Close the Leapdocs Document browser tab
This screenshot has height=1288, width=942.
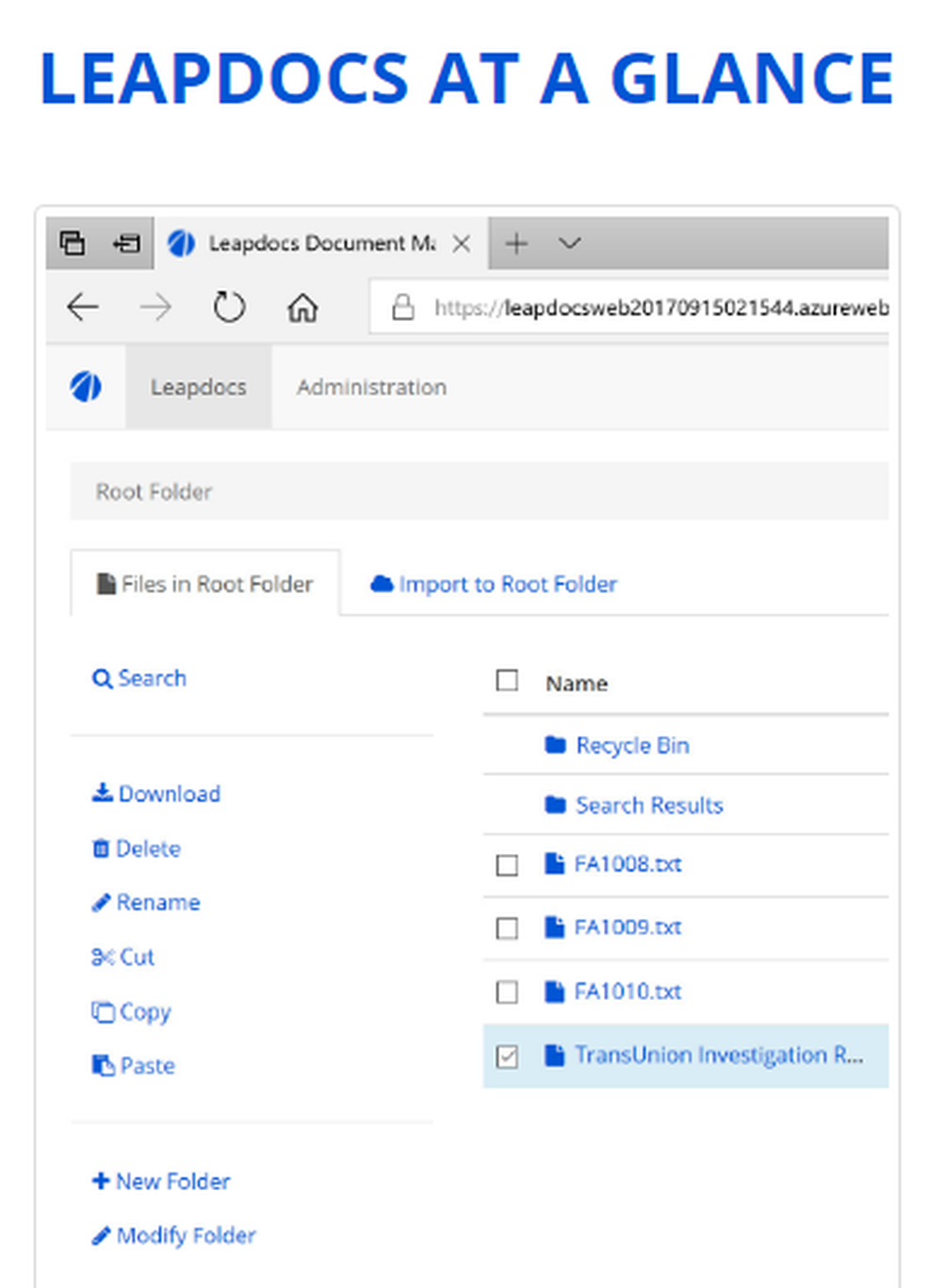[462, 244]
